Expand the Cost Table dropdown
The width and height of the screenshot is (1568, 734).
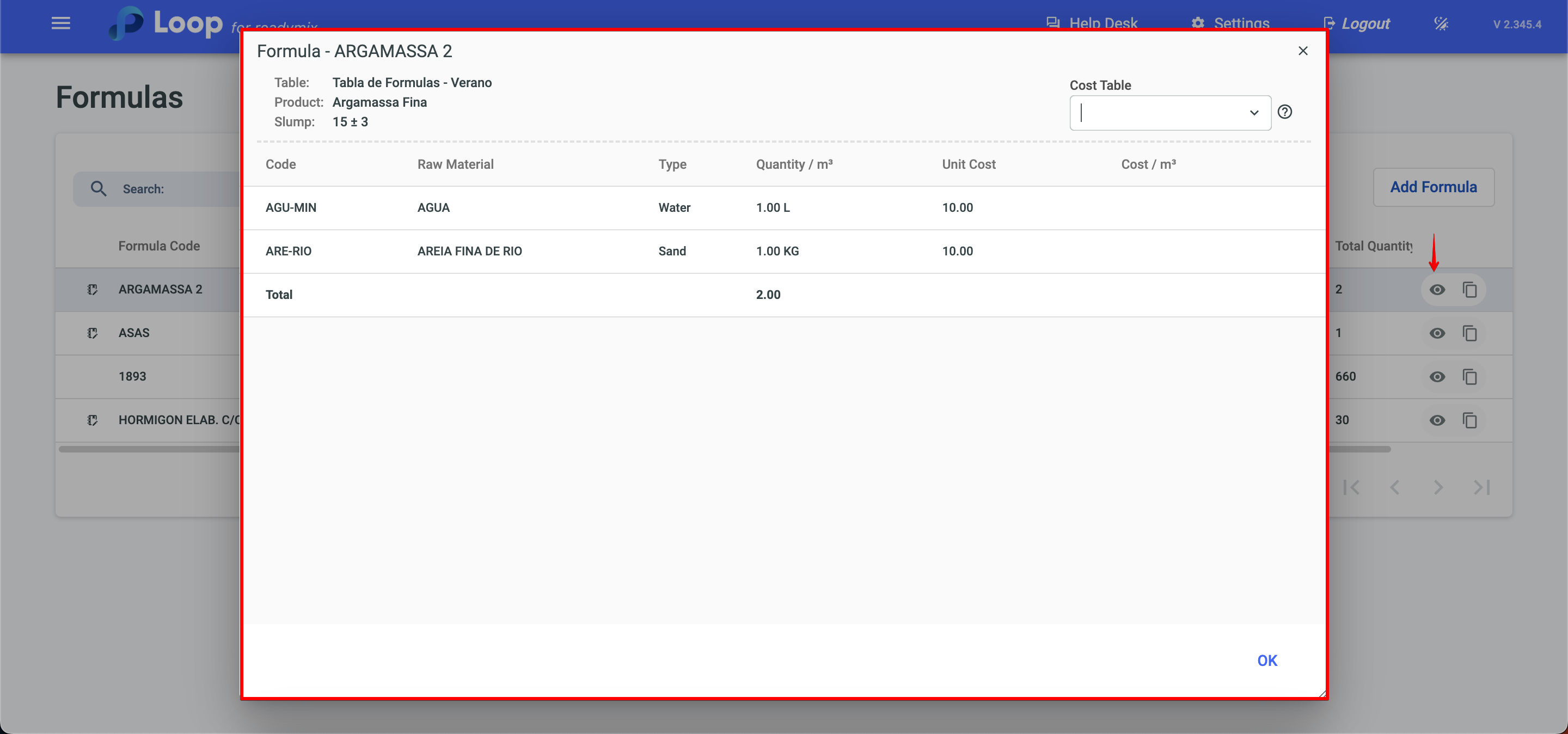(x=1253, y=113)
